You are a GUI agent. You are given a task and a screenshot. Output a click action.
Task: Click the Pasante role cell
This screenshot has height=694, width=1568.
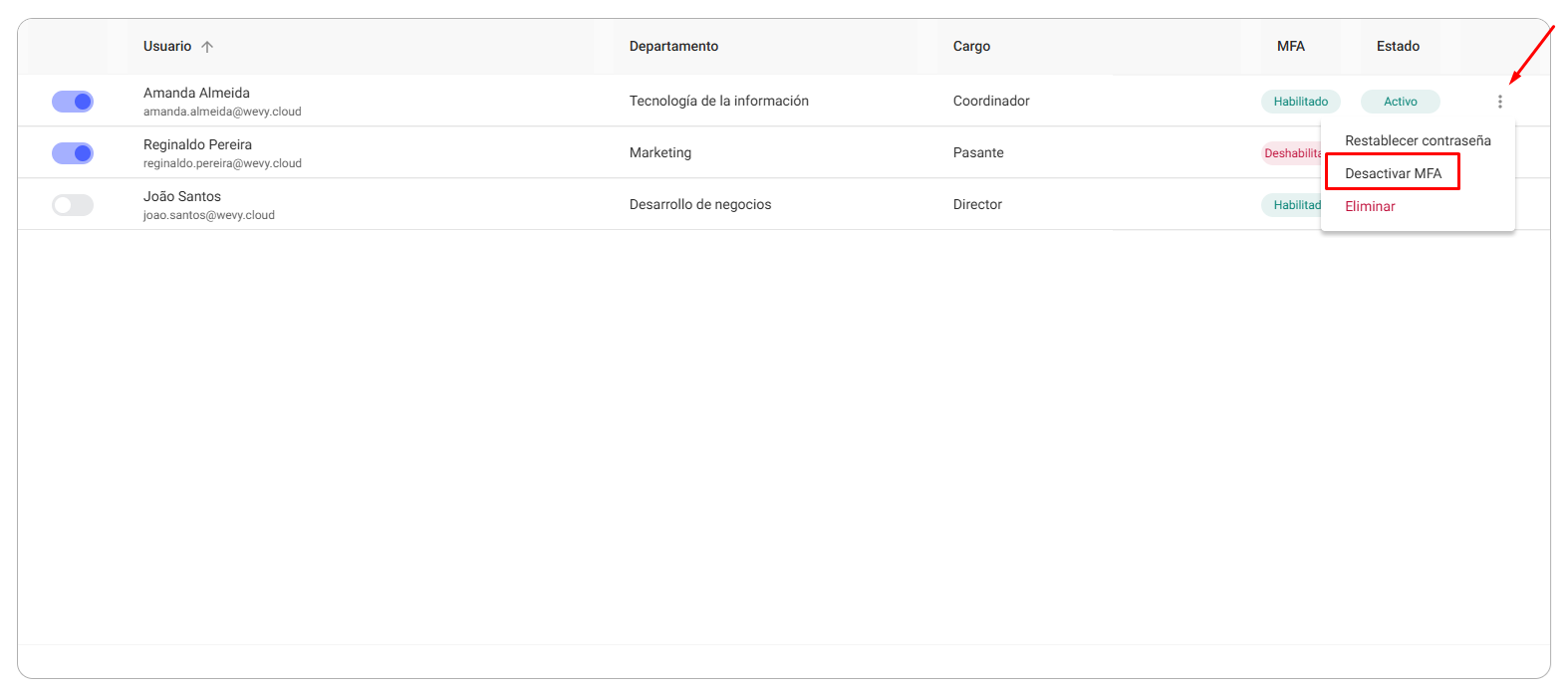click(x=978, y=153)
